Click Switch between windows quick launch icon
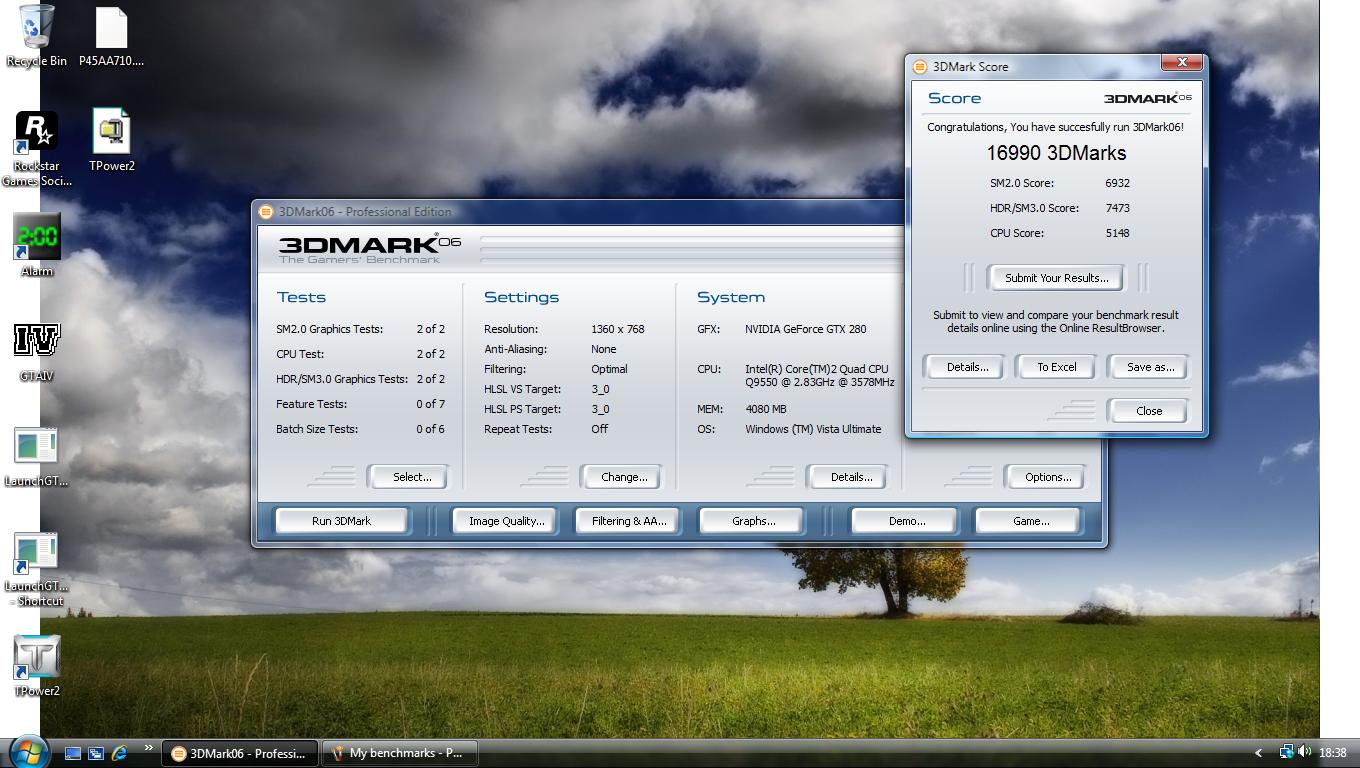 96,753
